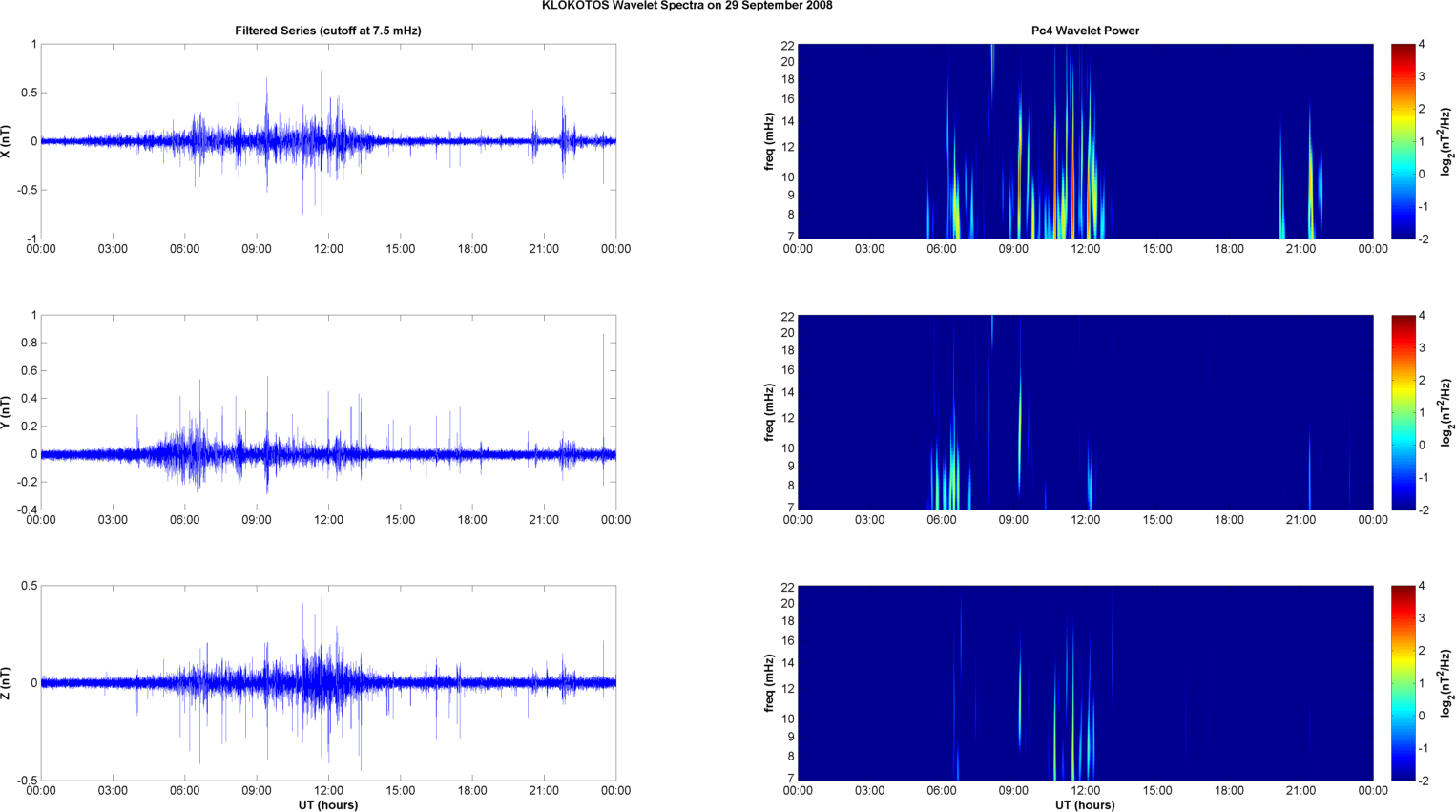1456x812 pixels.
Task: Click inside the X component time series plot
Action: click(x=327, y=141)
